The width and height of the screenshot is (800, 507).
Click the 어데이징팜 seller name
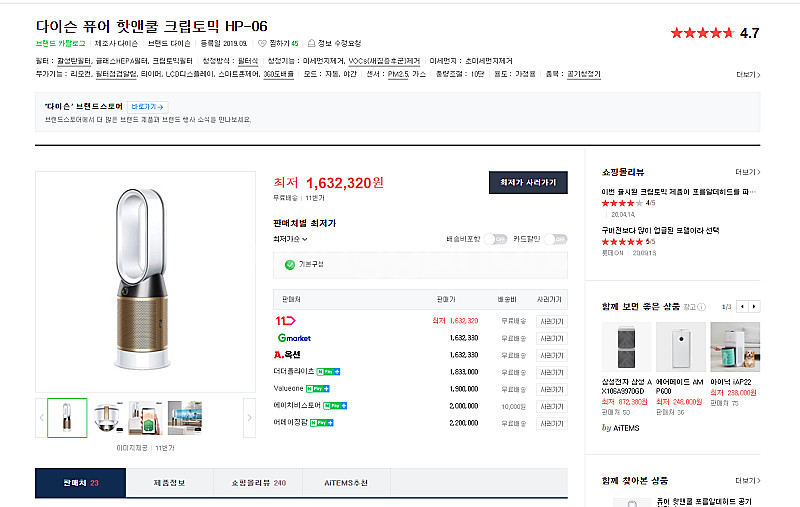click(x=290, y=423)
